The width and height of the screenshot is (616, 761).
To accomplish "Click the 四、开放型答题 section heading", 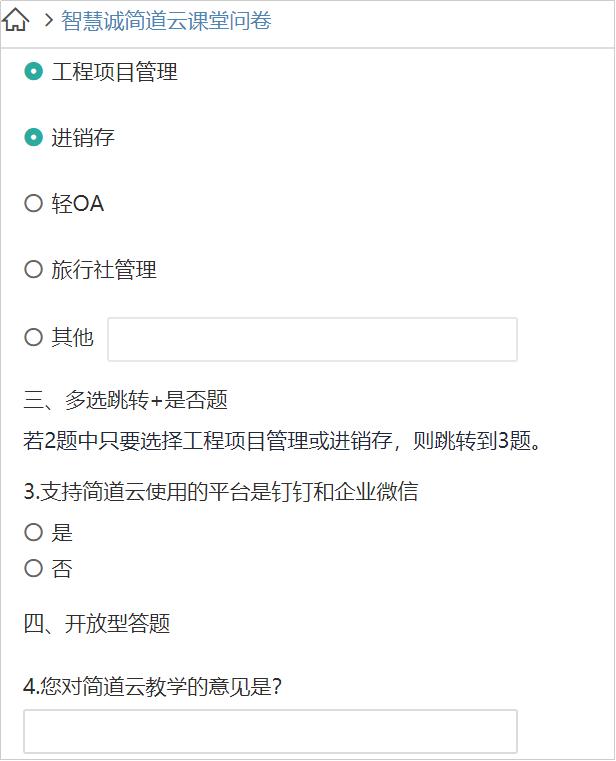I will 97,624.
